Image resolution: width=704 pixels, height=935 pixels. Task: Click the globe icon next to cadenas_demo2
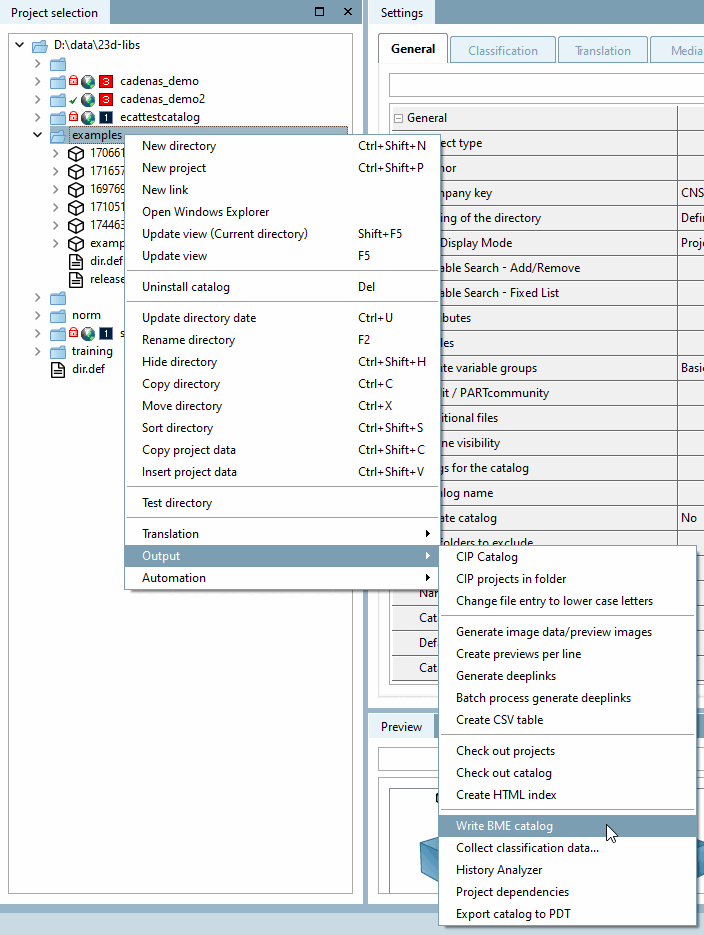point(88,100)
